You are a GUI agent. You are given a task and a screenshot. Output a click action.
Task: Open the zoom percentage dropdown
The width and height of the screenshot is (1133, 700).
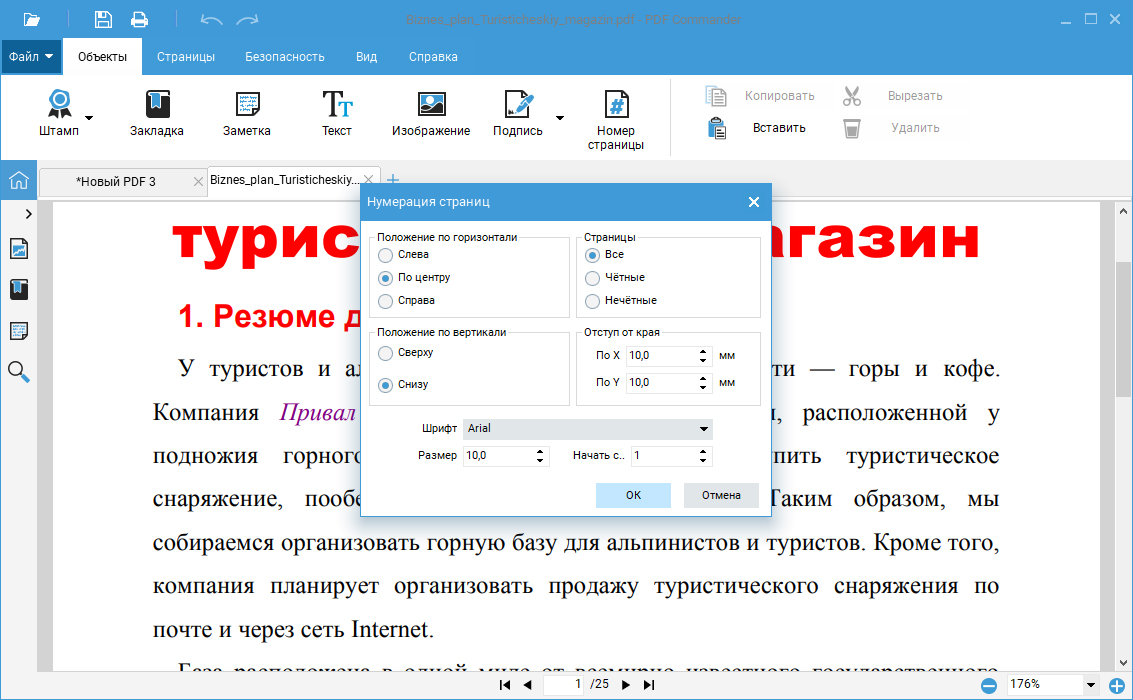[1091, 684]
